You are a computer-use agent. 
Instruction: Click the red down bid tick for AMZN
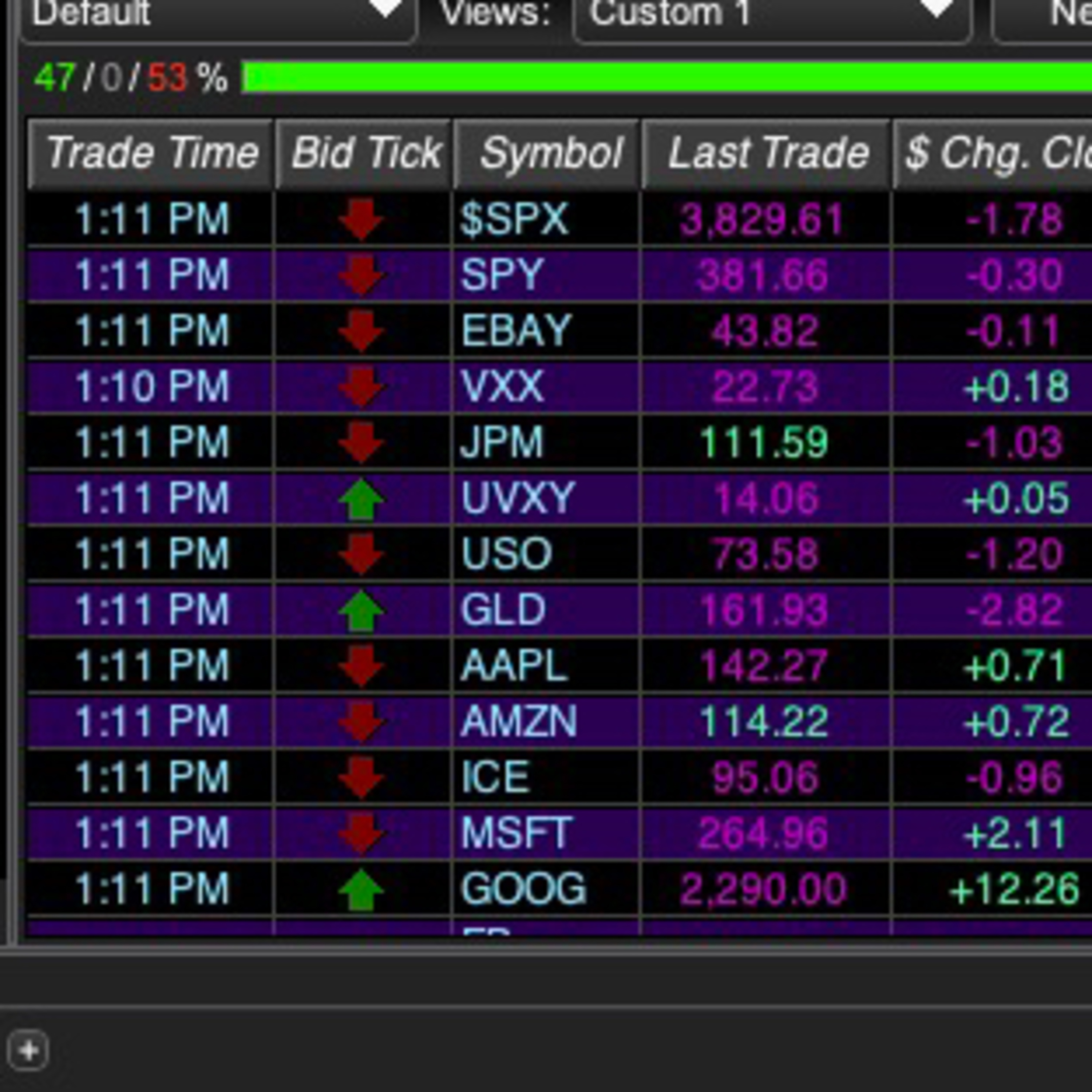coord(361,722)
